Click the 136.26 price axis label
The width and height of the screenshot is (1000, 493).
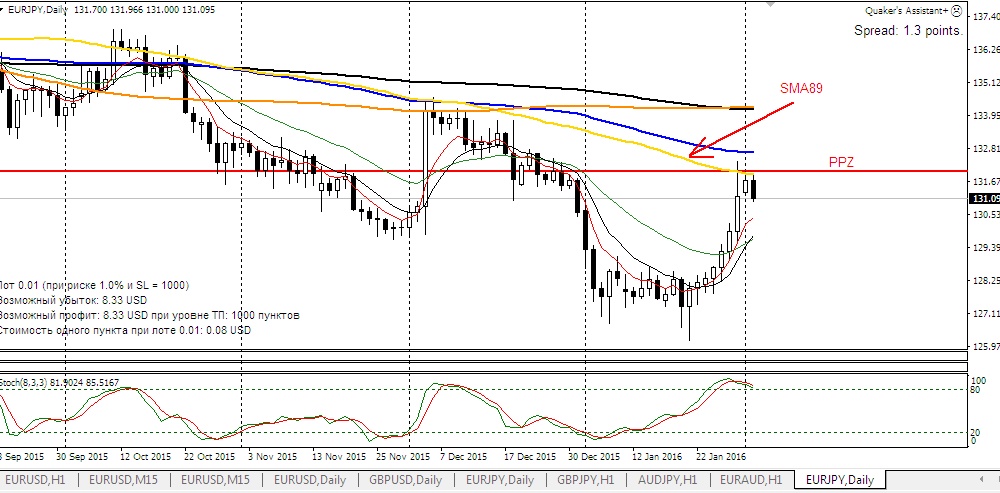click(x=986, y=49)
